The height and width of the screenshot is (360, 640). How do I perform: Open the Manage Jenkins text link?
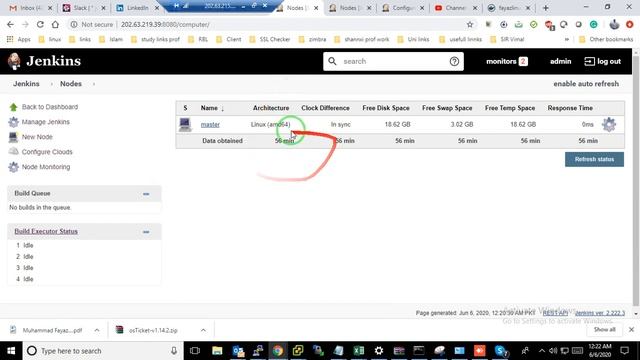[46, 122]
